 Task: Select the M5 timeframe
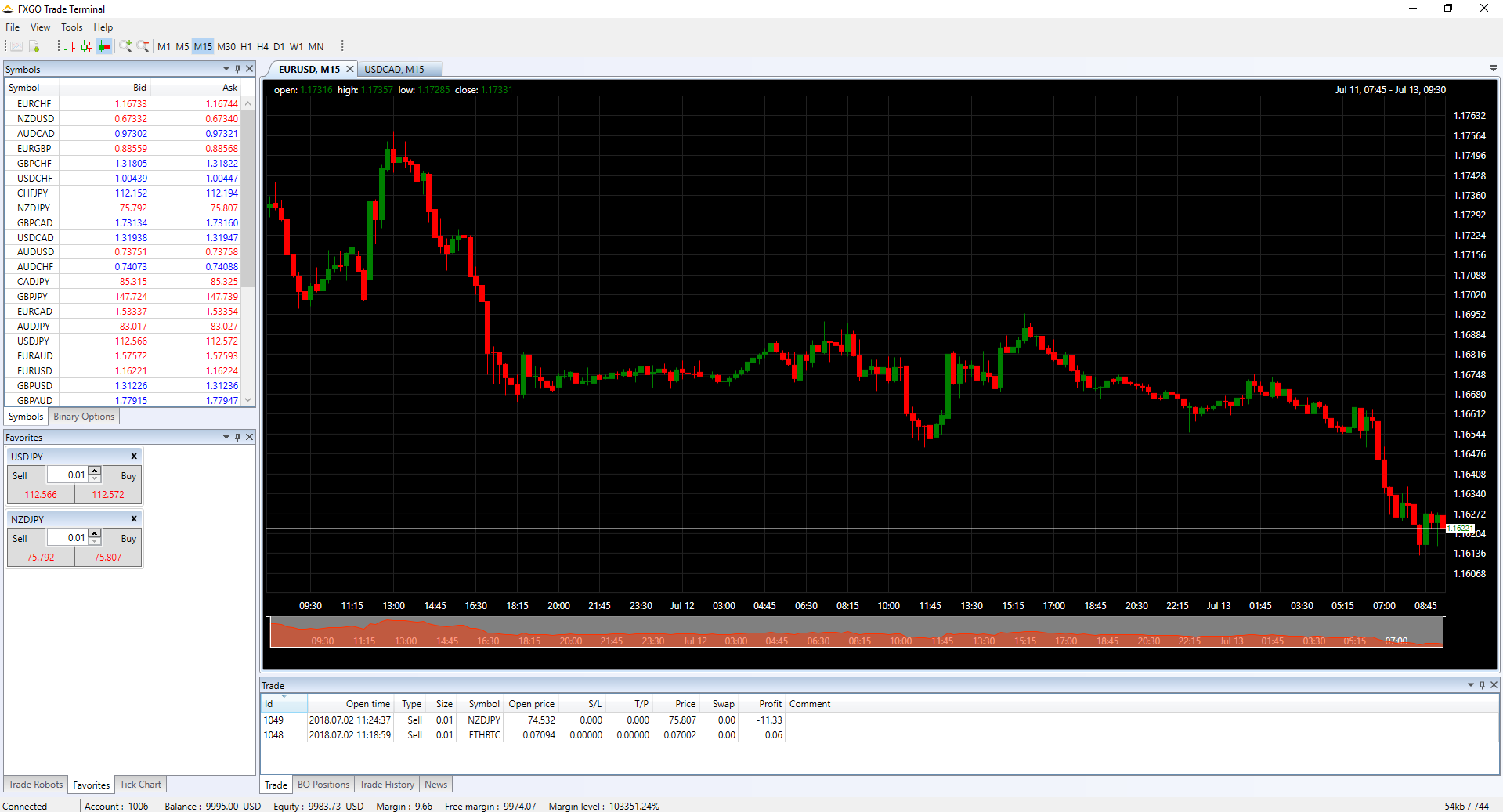(x=182, y=47)
